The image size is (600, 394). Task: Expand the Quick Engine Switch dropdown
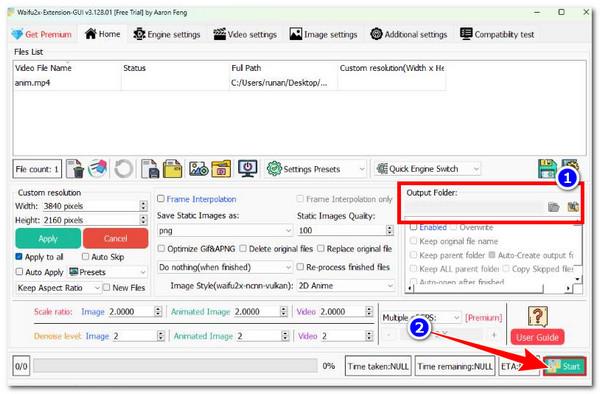(x=427, y=169)
